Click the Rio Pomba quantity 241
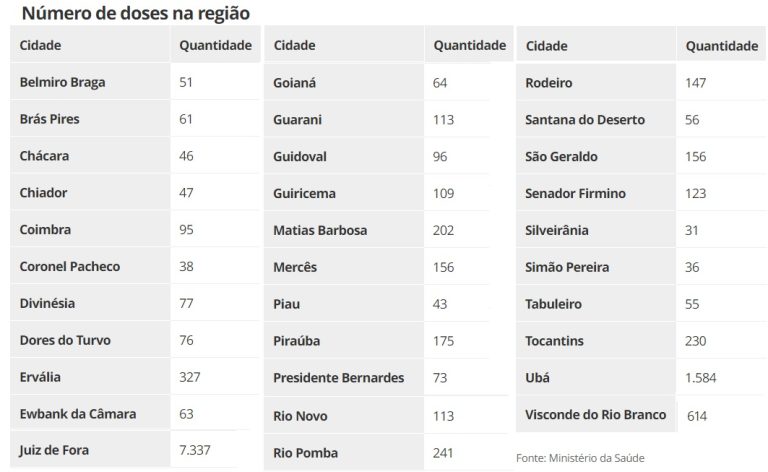The width and height of the screenshot is (768, 472). click(x=443, y=453)
